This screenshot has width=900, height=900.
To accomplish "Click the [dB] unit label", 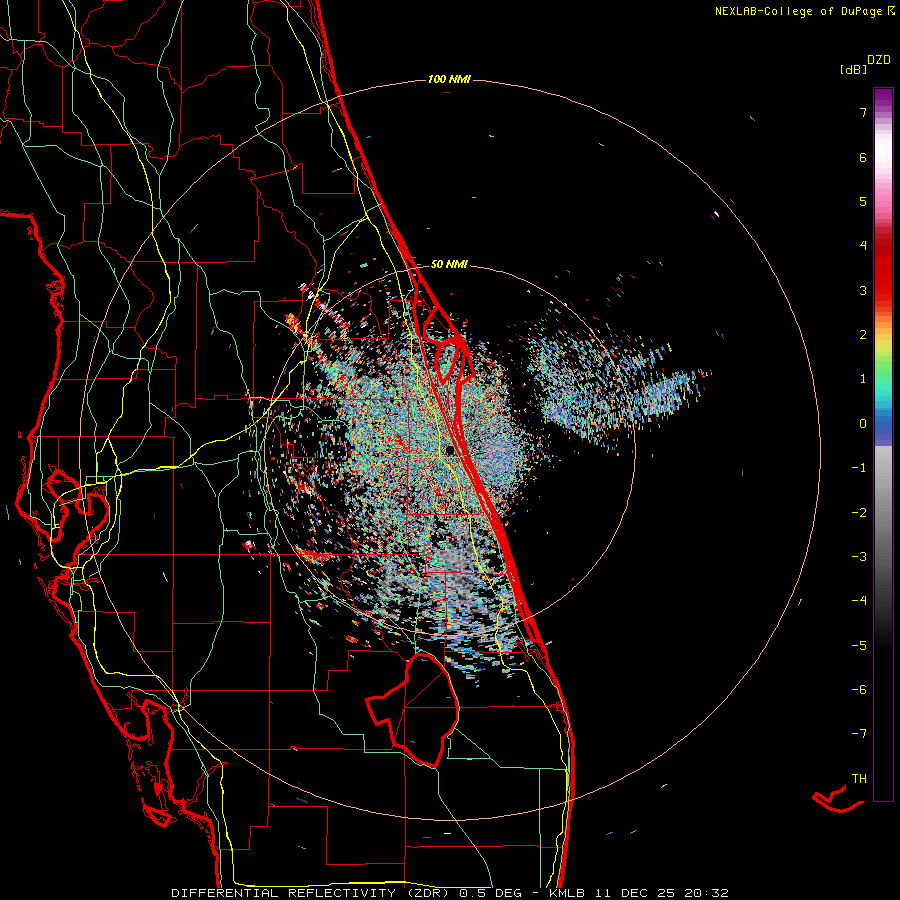I will tap(853, 69).
